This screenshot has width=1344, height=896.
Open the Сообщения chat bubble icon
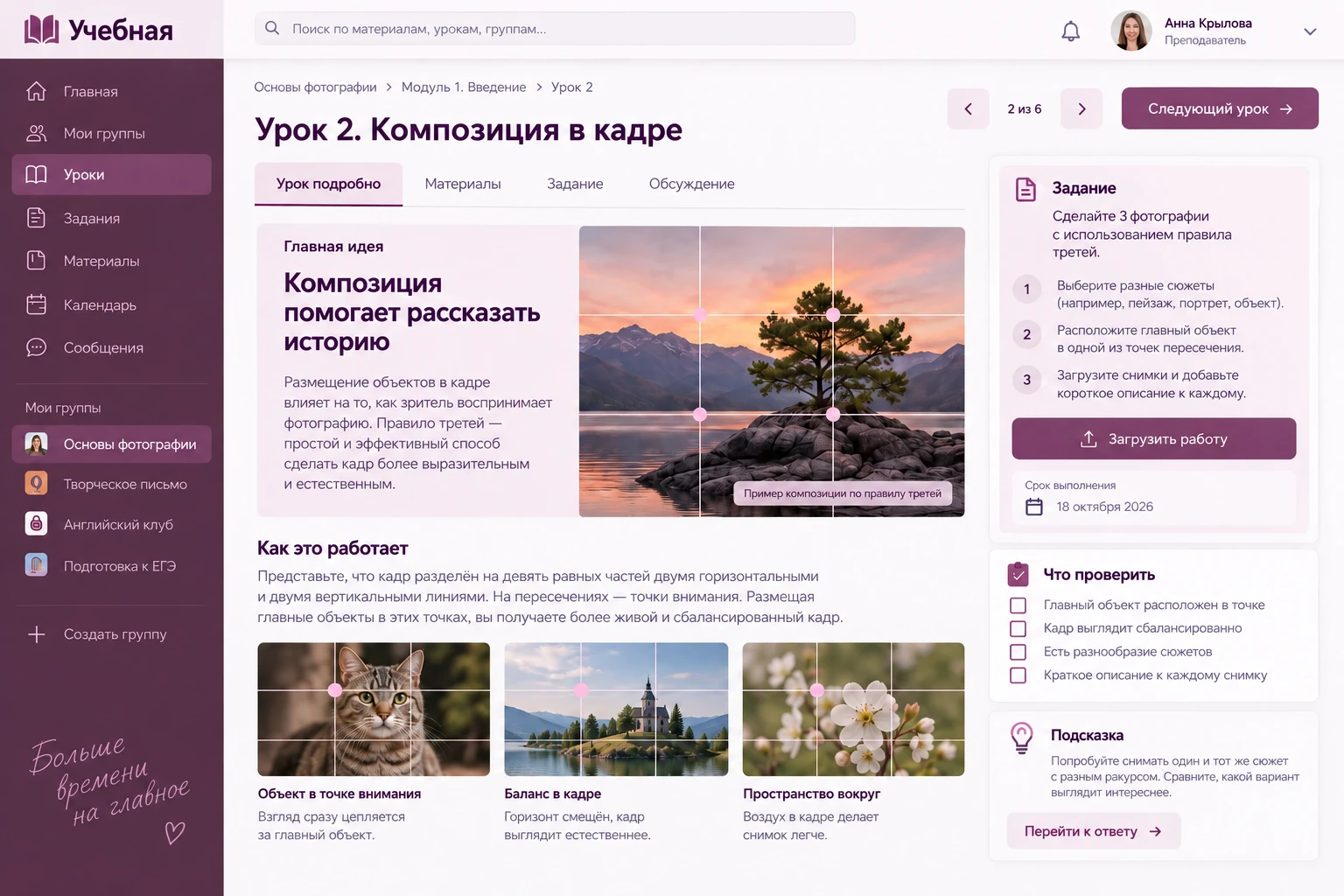36,347
